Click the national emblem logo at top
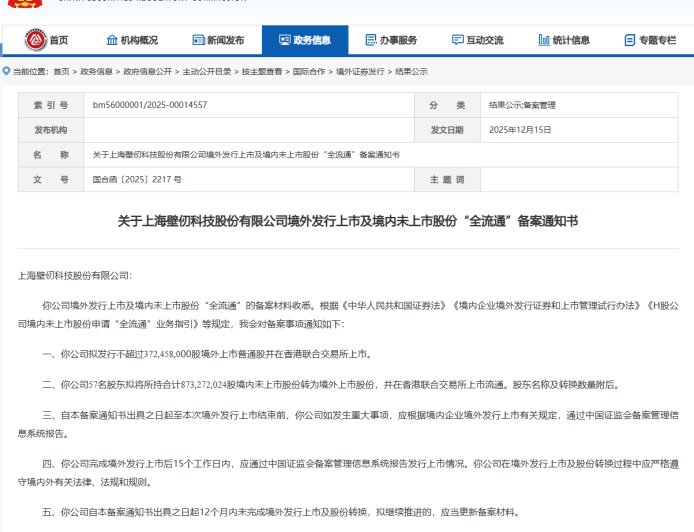Image resolution: width=694 pixels, height=532 pixels. (x=25, y=4)
